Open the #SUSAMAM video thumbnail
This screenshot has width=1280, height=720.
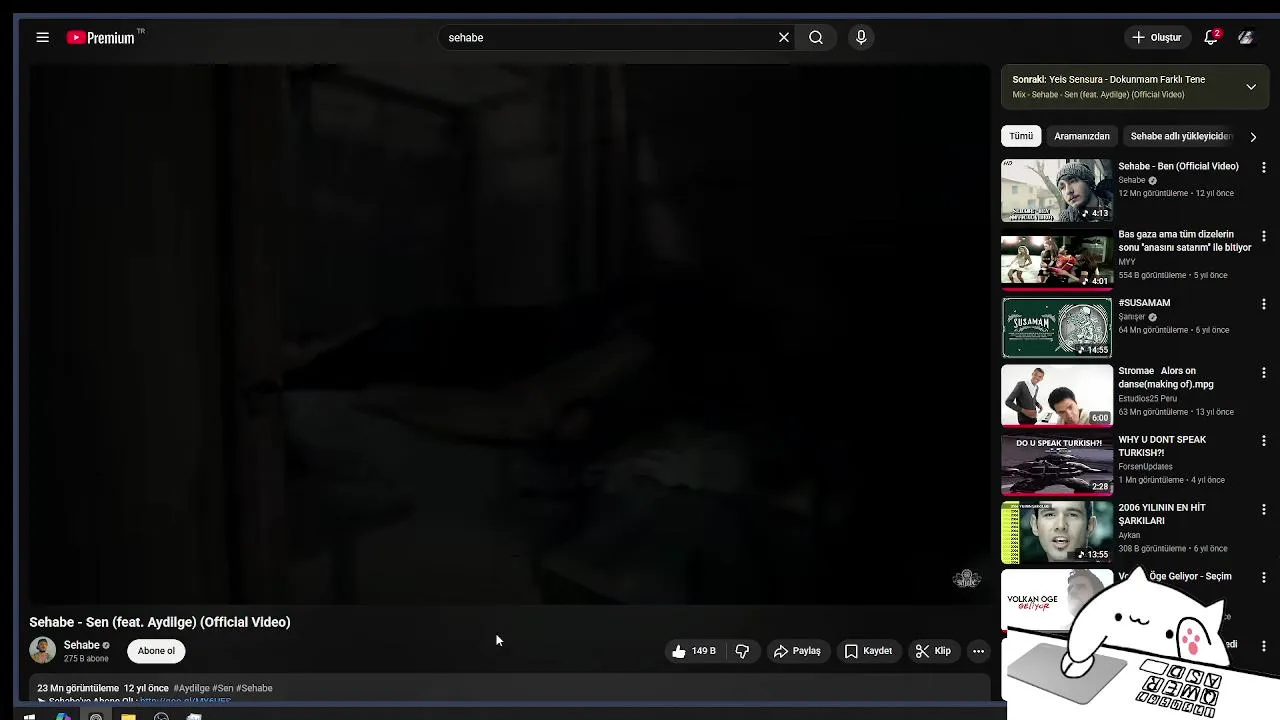point(1057,327)
